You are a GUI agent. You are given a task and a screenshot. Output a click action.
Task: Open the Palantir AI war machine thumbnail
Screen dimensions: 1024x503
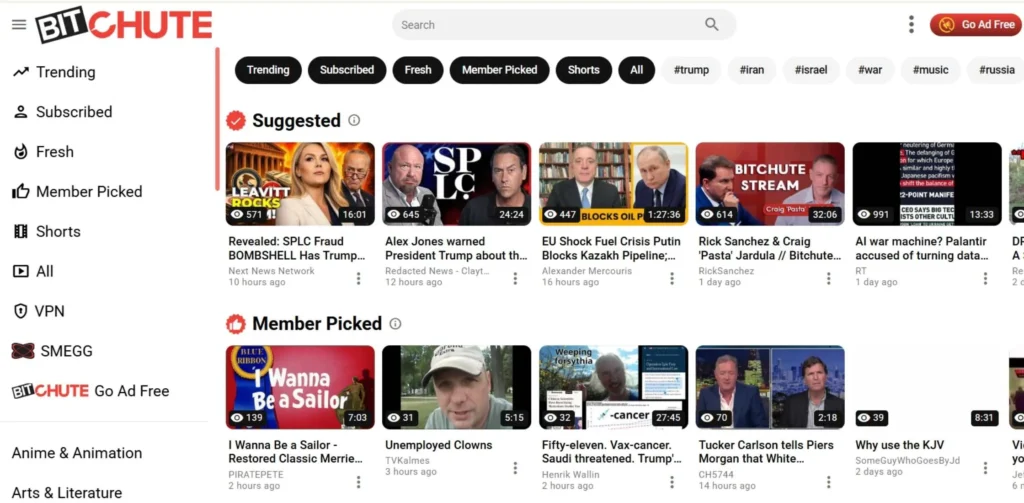pos(927,184)
